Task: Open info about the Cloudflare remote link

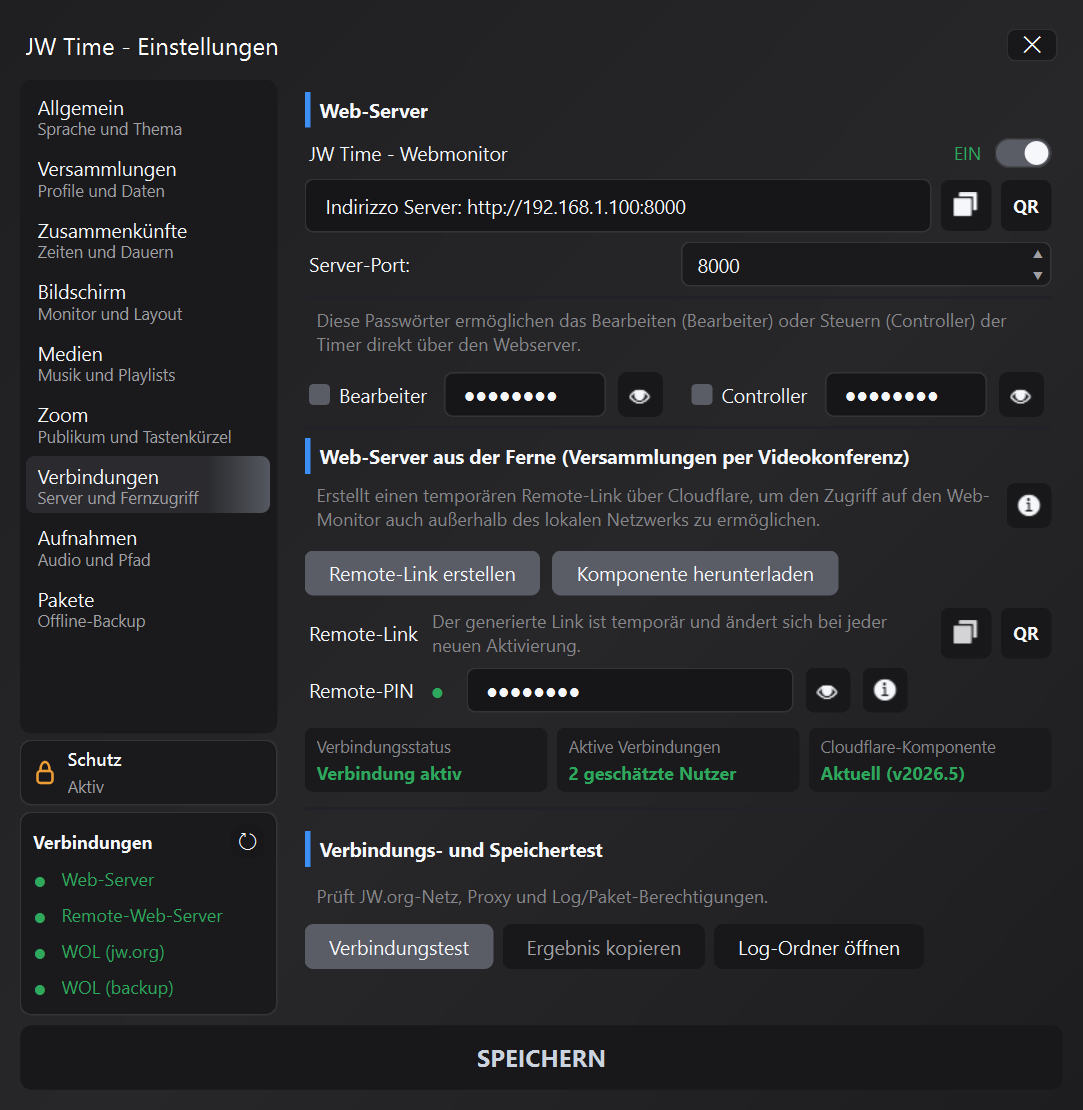Action: (1028, 505)
